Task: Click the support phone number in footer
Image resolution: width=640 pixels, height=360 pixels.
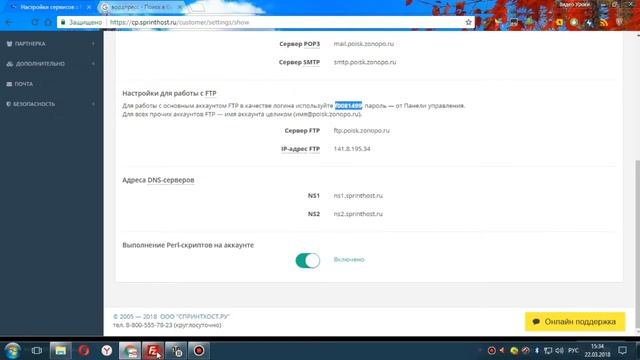Action: [x=149, y=325]
